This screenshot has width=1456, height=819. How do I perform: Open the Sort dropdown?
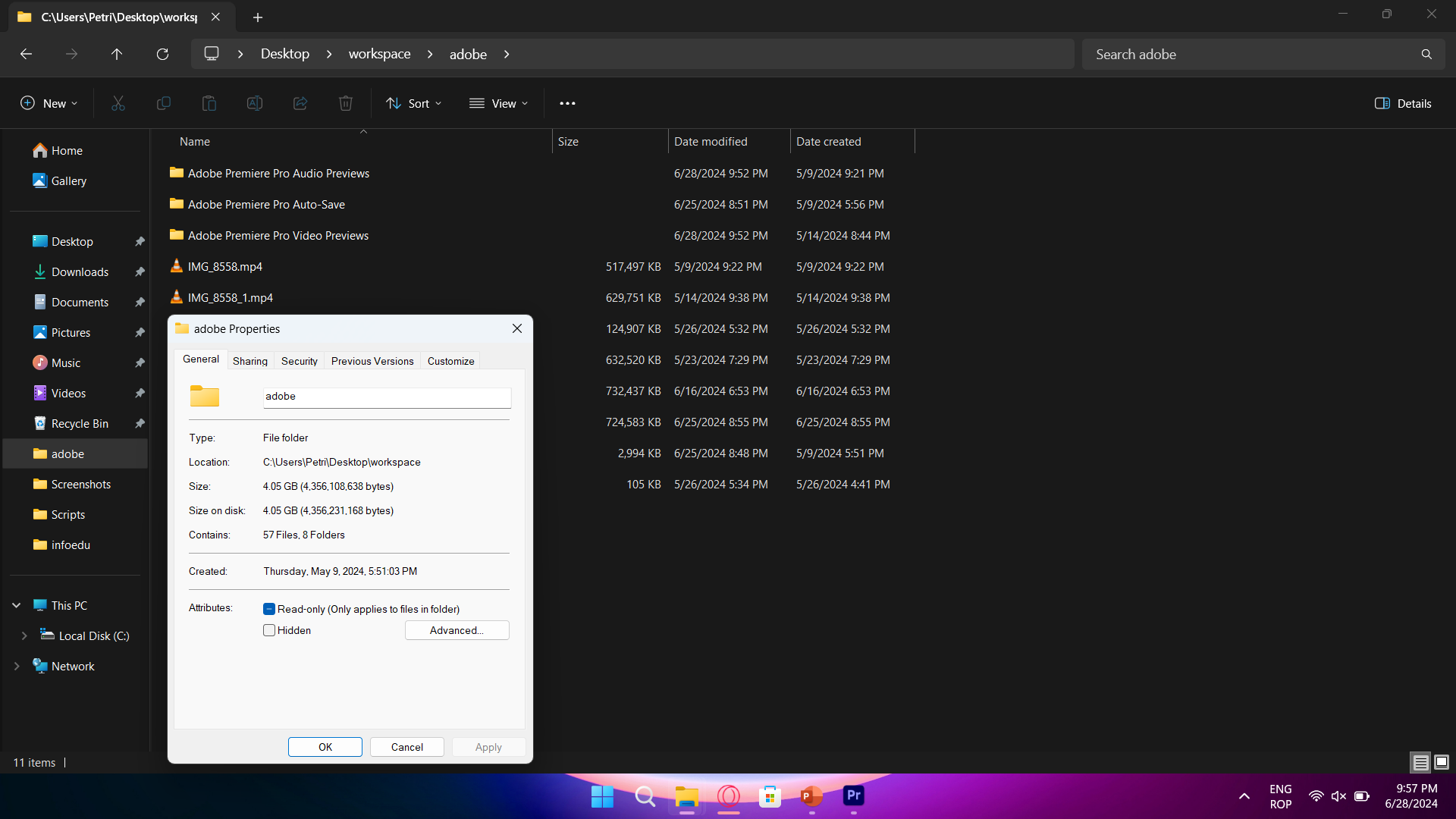click(x=414, y=103)
